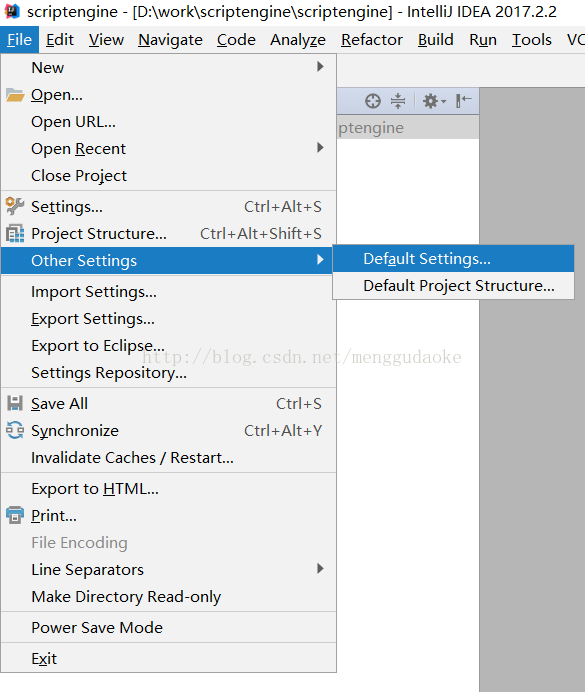Image resolution: width=585 pixels, height=692 pixels.
Task: Open Project Structure... menu entry
Action: [x=169, y=233]
